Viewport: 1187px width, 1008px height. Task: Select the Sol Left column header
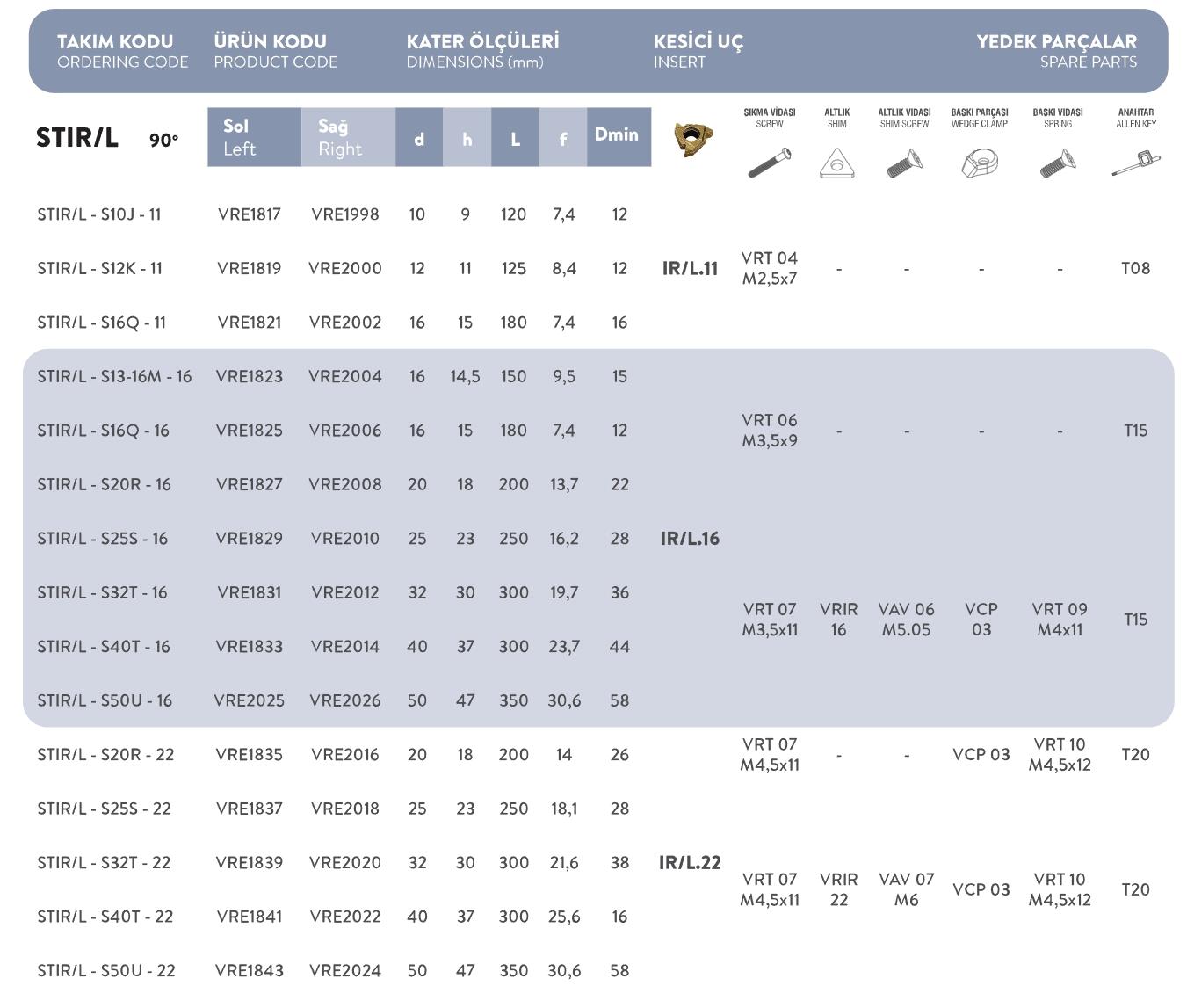(254, 137)
